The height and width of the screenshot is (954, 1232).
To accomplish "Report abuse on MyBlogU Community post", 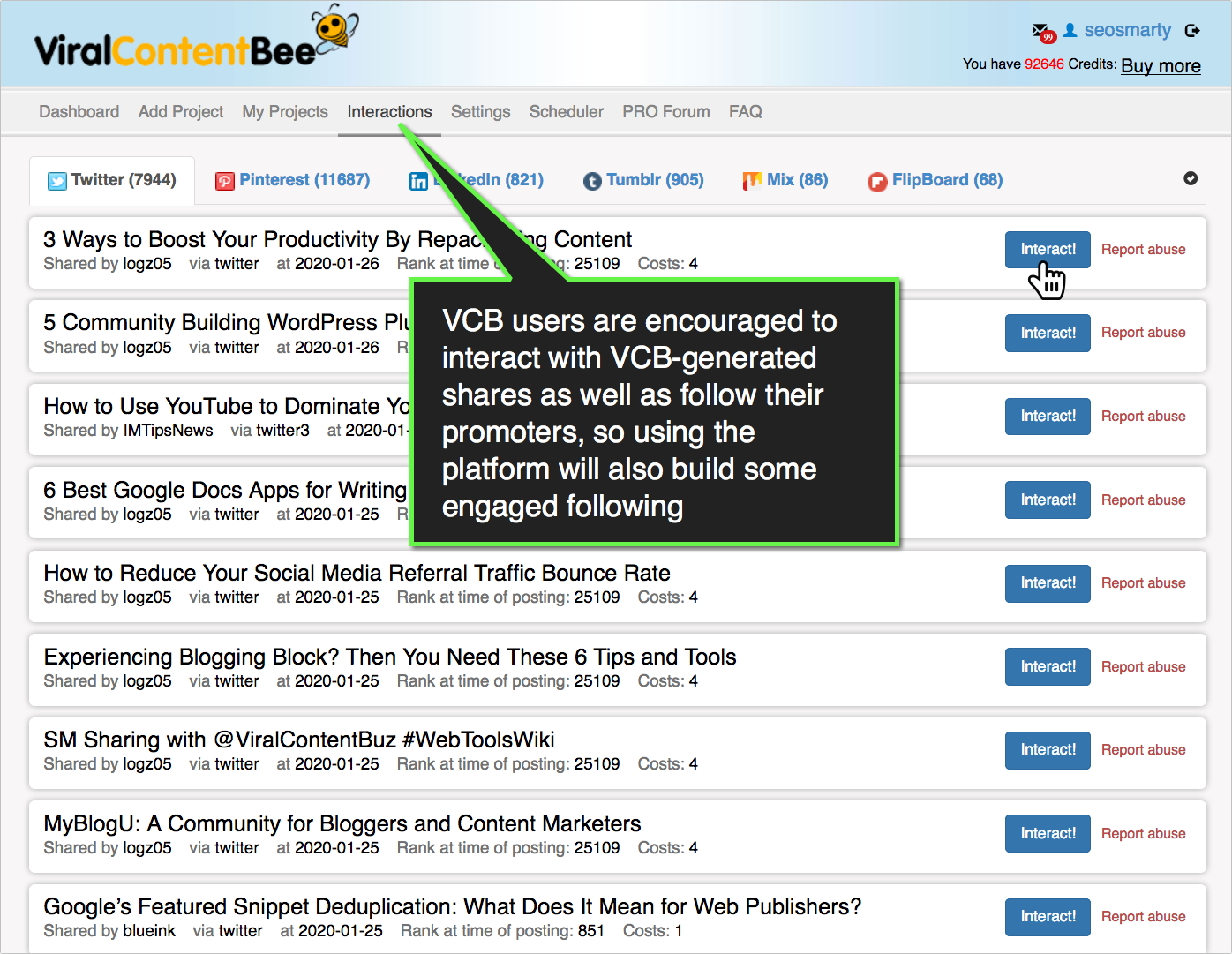I will click(1143, 833).
